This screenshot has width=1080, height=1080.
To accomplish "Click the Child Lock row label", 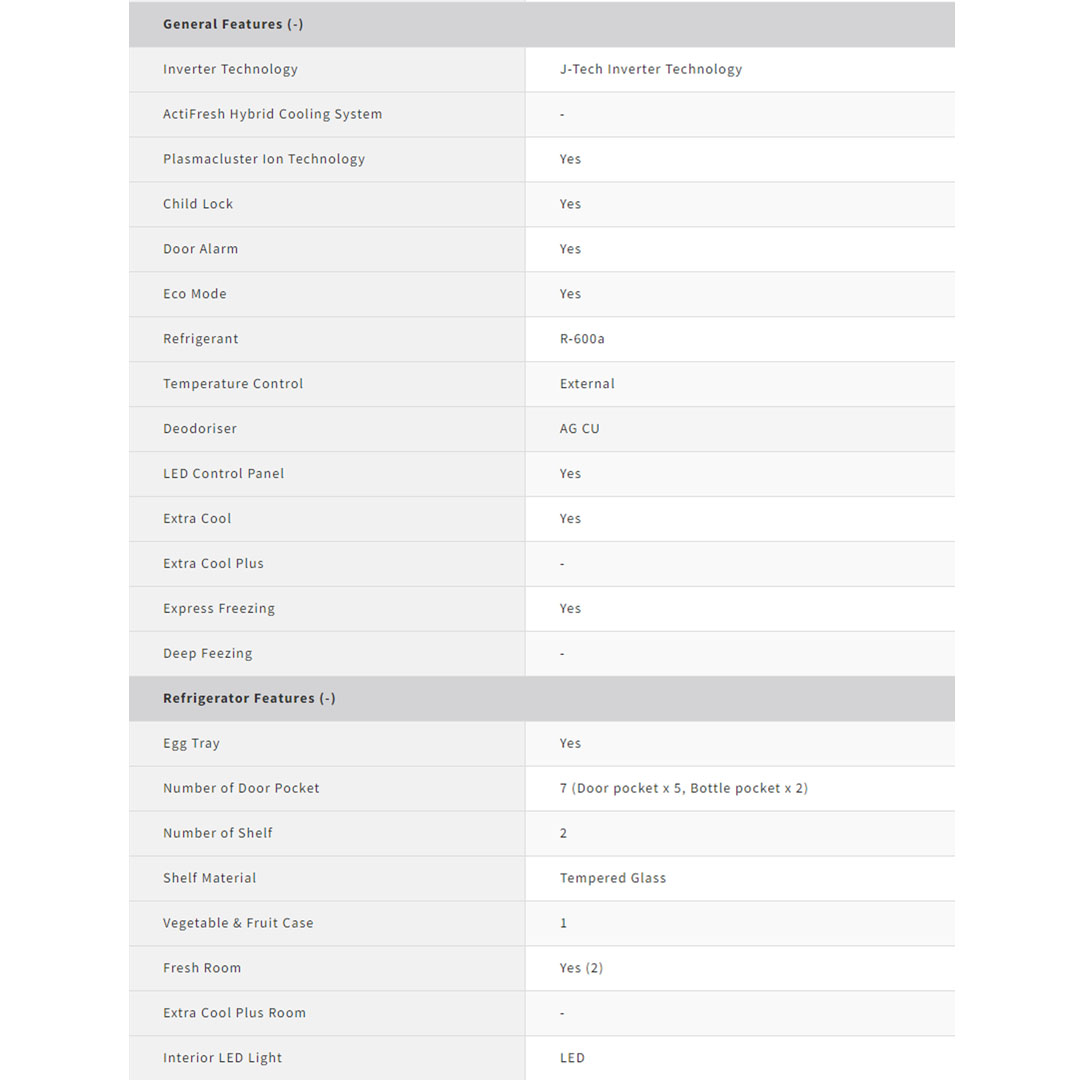I will pos(198,204).
